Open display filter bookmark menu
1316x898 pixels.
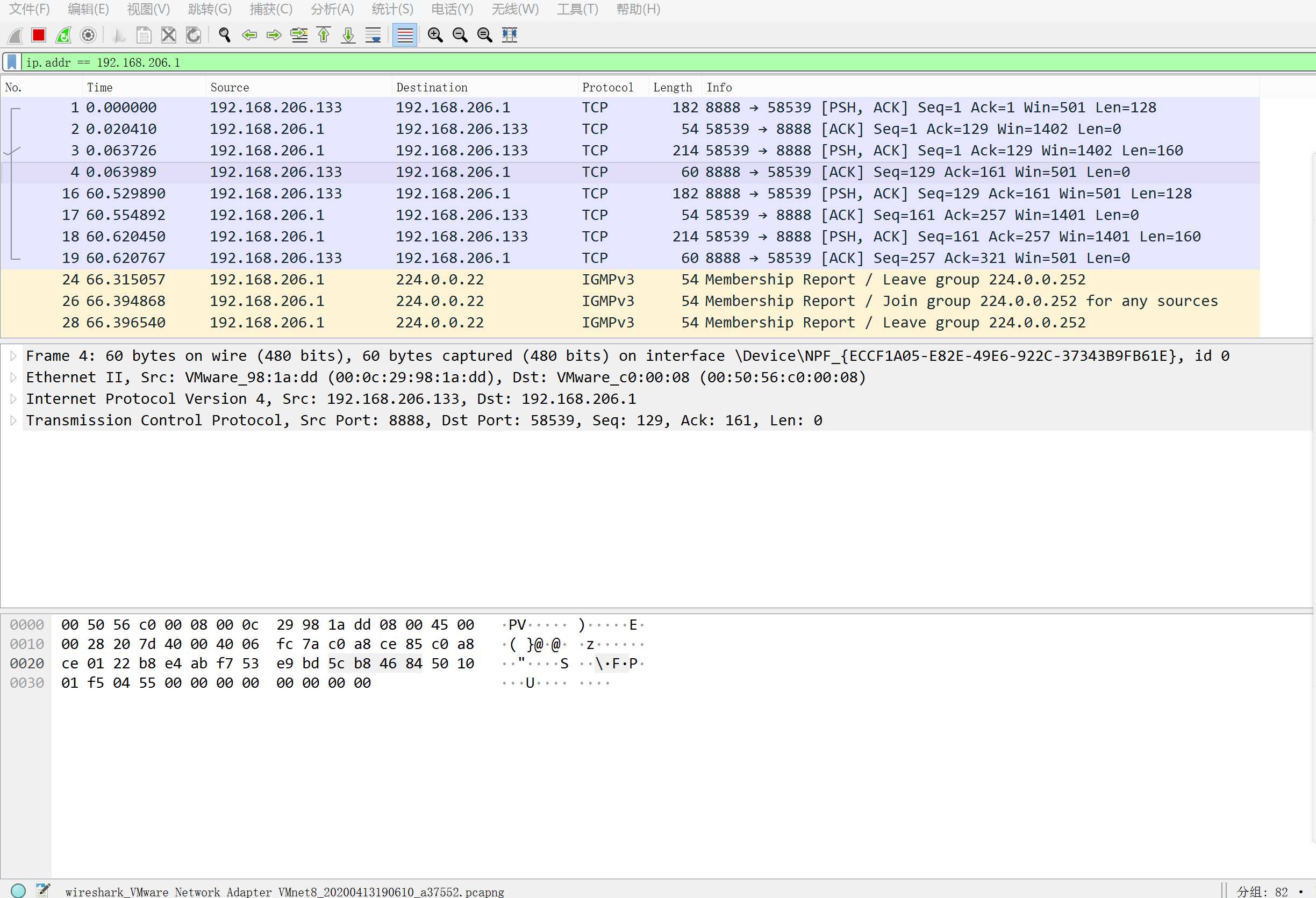coord(12,62)
